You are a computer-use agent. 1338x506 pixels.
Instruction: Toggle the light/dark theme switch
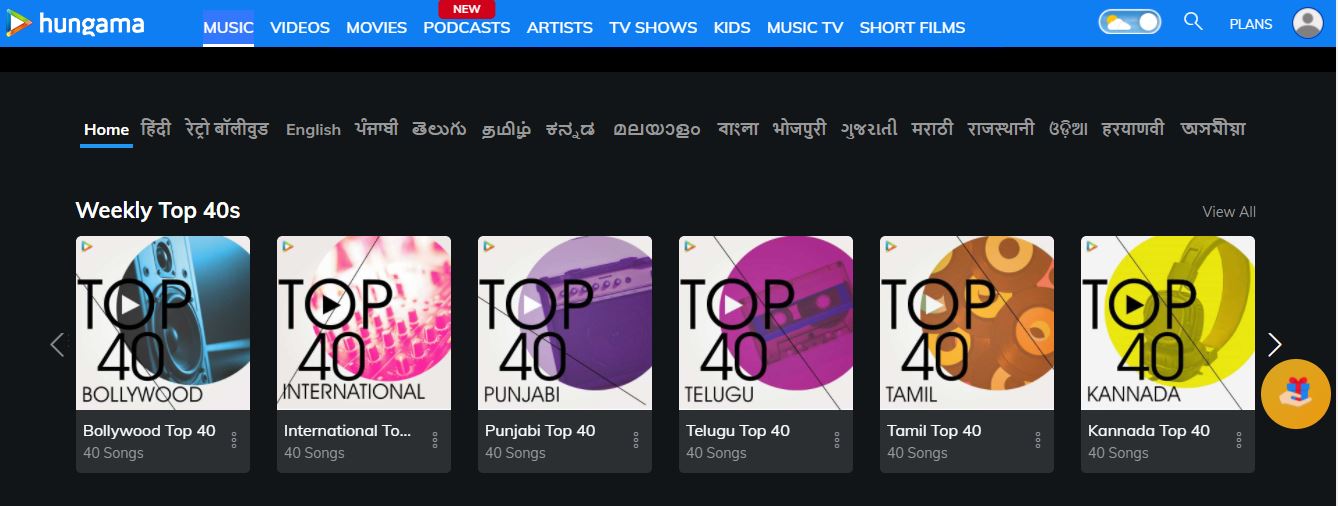(1130, 21)
